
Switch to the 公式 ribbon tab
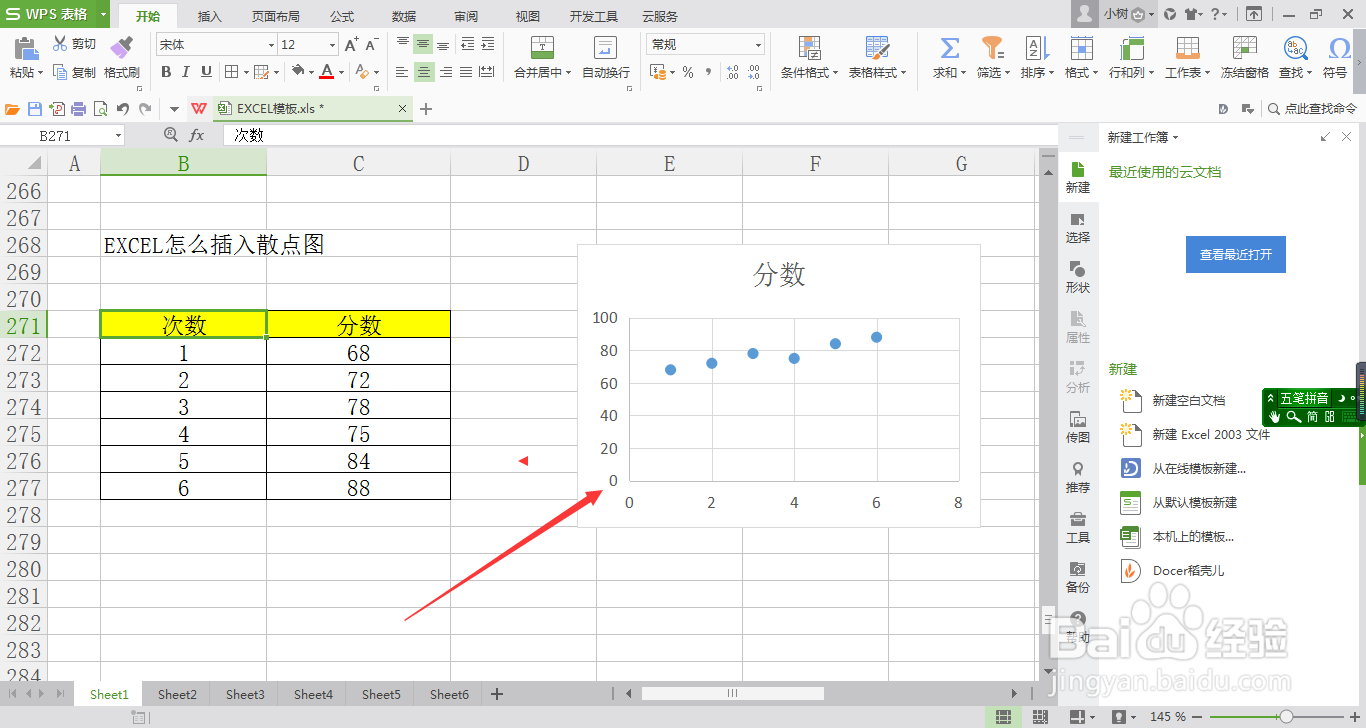pos(342,16)
